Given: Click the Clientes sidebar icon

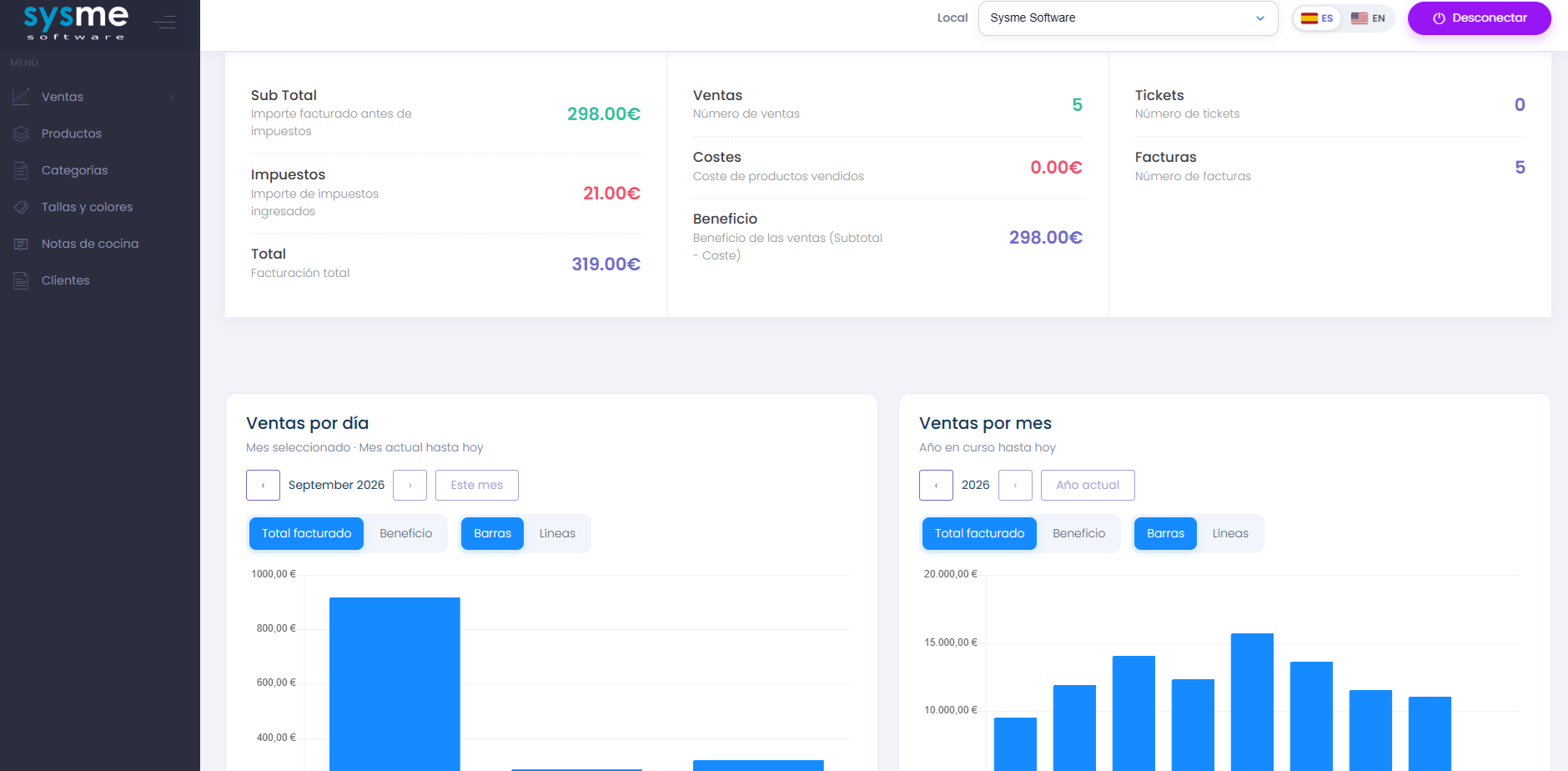Looking at the screenshot, I should [x=21, y=280].
